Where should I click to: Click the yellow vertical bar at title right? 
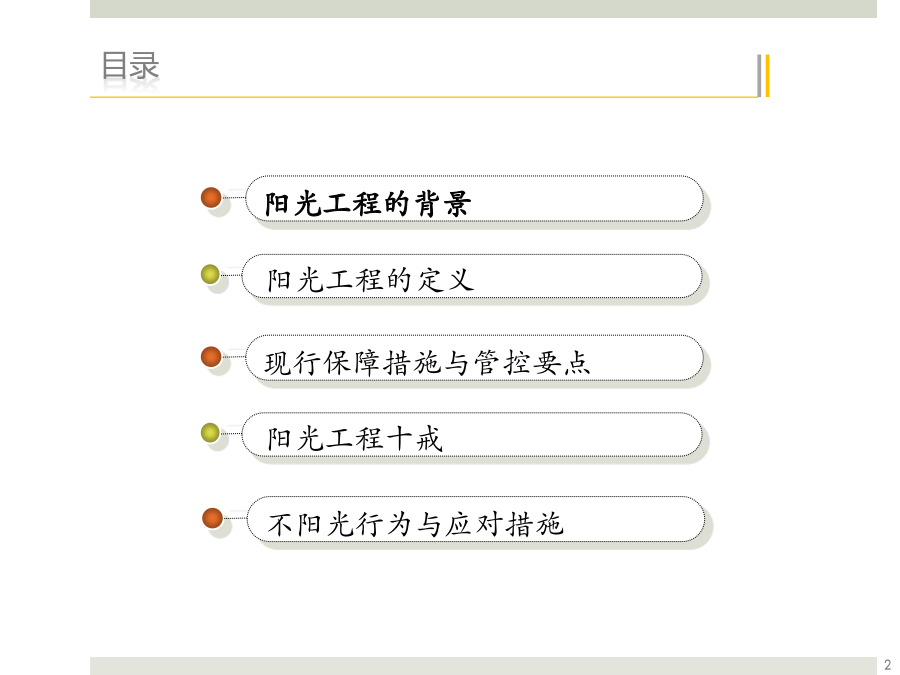767,76
